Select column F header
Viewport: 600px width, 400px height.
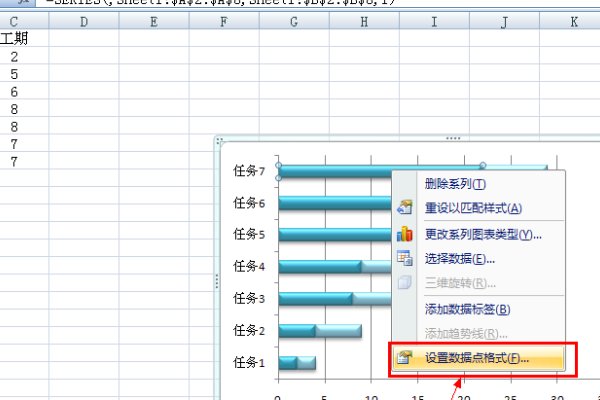click(224, 21)
